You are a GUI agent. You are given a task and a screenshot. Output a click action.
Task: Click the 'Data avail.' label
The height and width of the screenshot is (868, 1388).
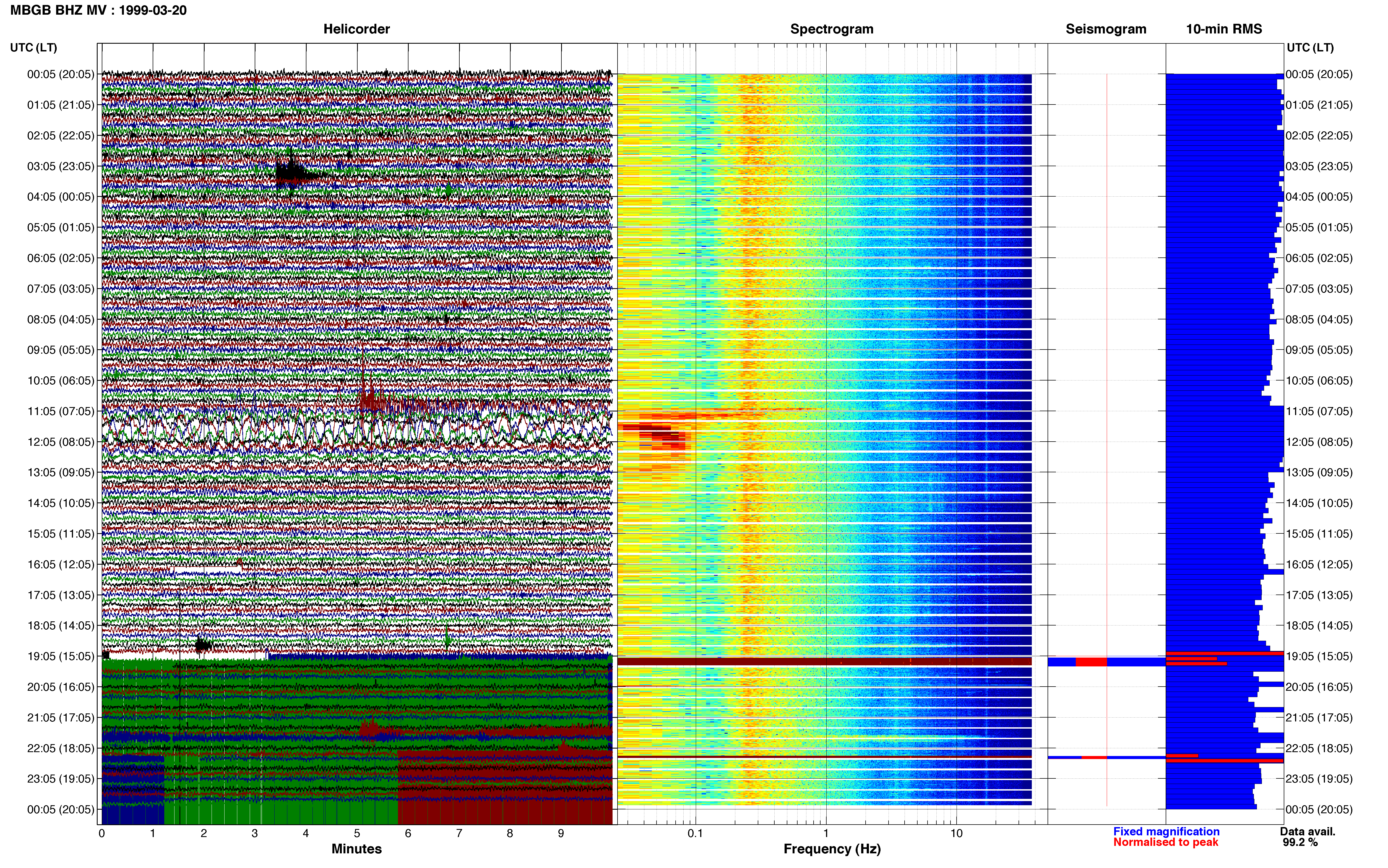pos(1308,831)
